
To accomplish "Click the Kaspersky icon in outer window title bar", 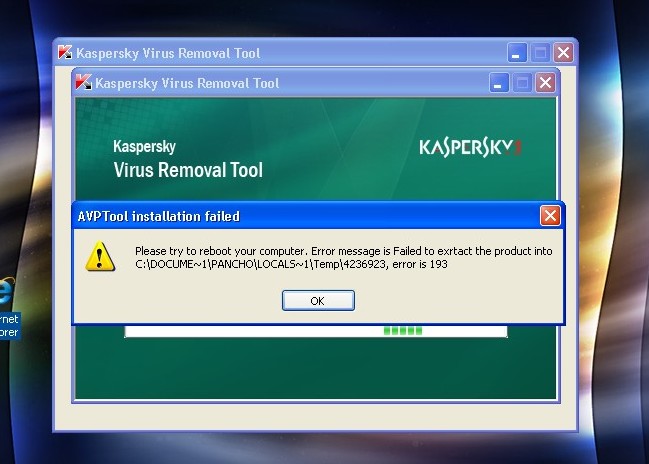I will [x=65, y=52].
